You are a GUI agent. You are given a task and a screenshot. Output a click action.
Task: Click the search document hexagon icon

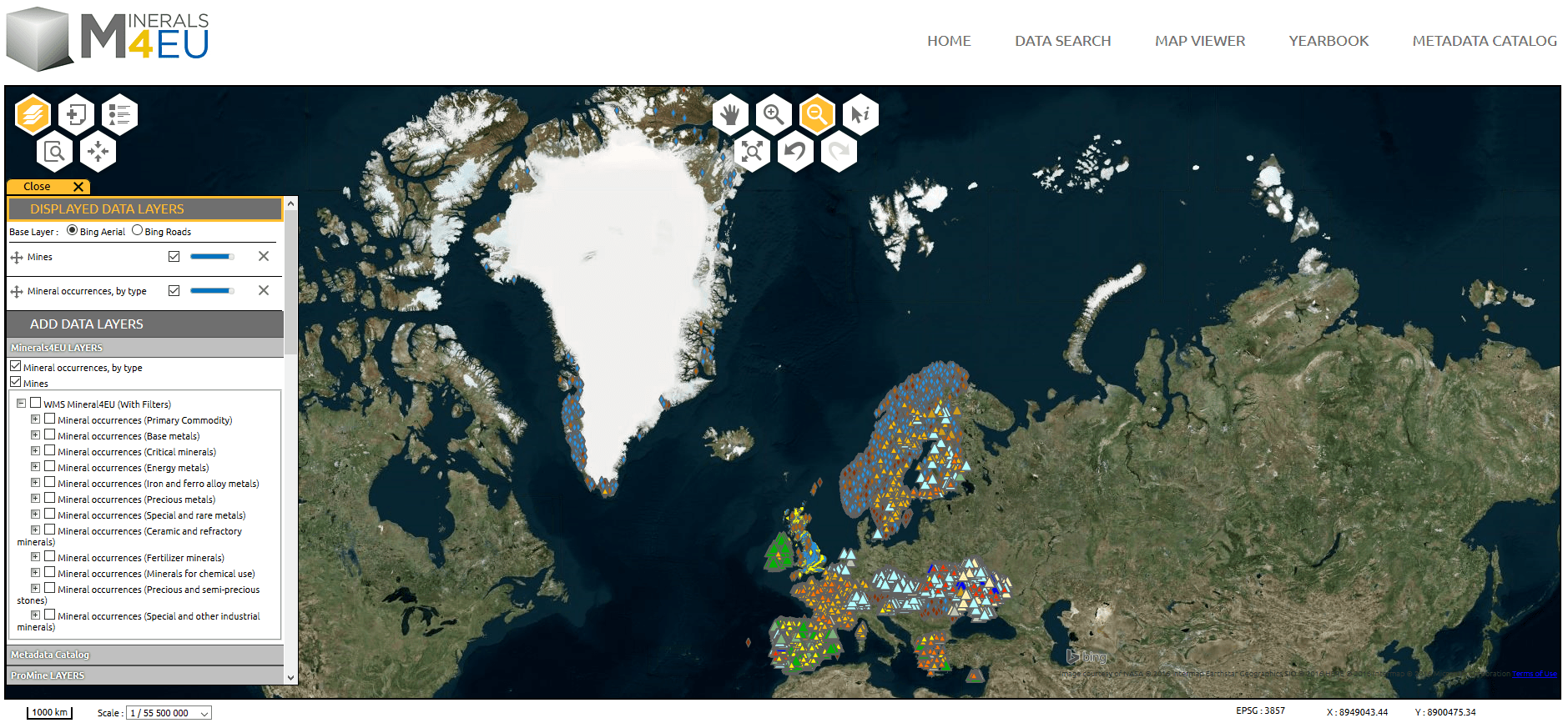(54, 152)
